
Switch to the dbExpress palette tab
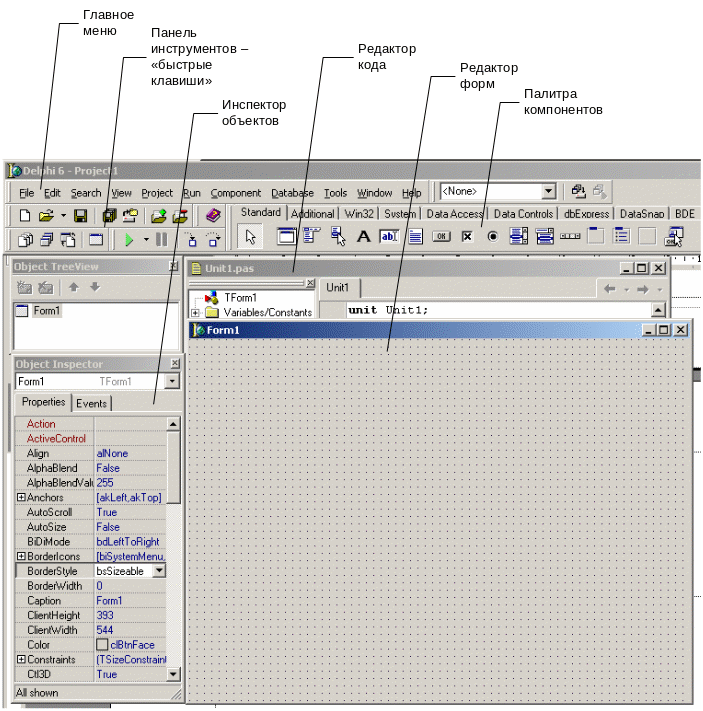(x=586, y=214)
